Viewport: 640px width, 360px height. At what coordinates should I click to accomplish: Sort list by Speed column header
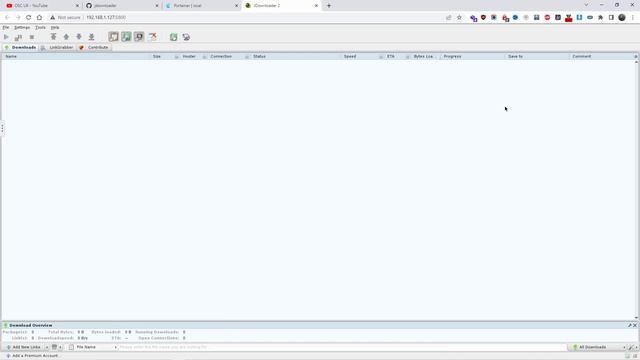click(x=350, y=56)
